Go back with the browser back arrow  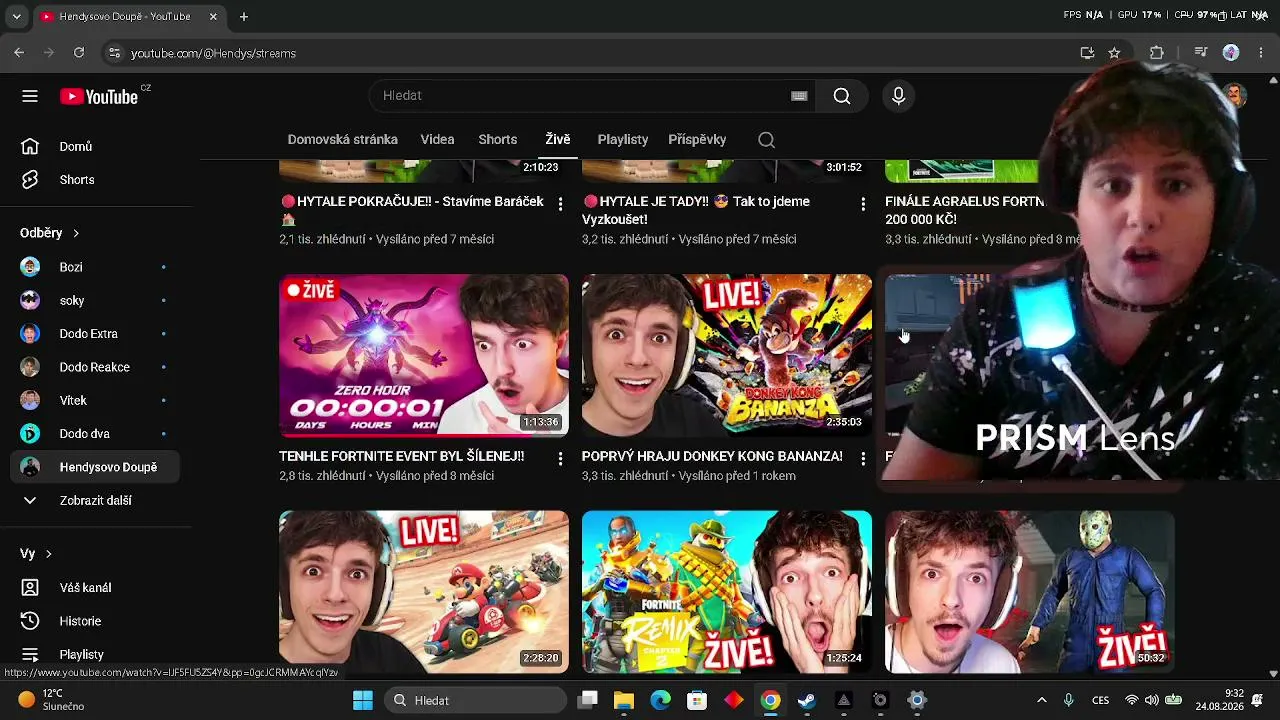pos(19,53)
